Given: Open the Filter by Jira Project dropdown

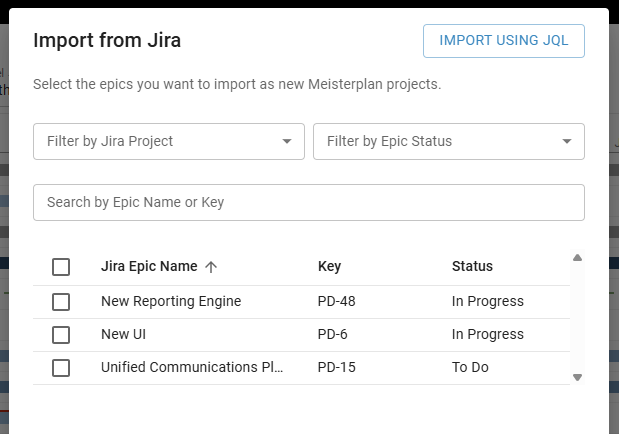Looking at the screenshot, I should pyautogui.click(x=169, y=141).
